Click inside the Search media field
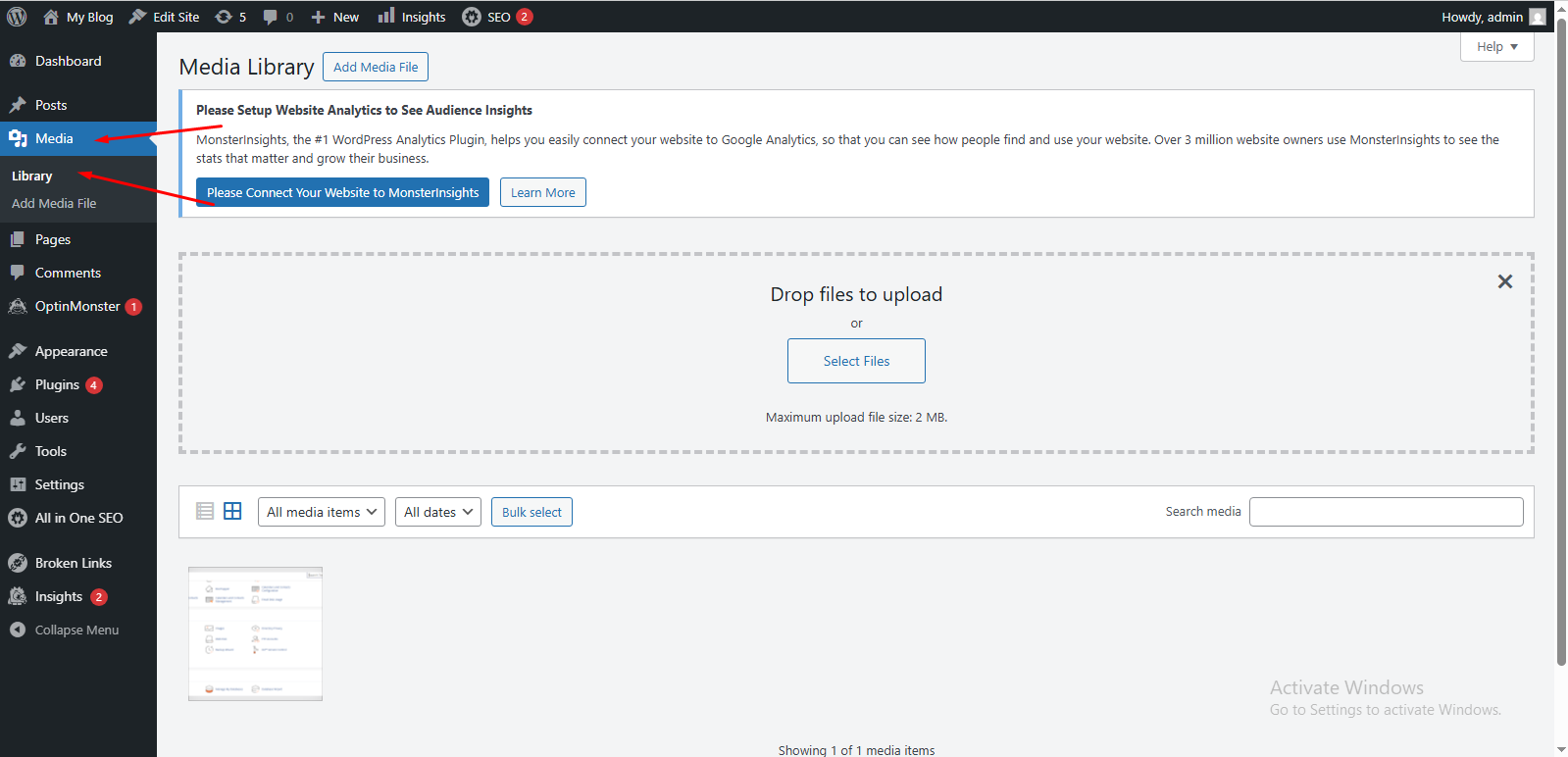Image resolution: width=1568 pixels, height=757 pixels. click(x=1386, y=512)
